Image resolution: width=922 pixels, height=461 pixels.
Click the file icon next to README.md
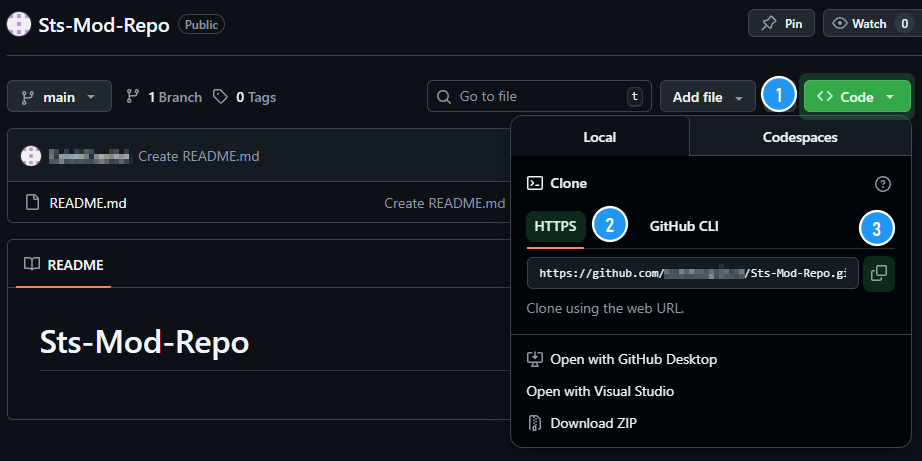(33, 203)
